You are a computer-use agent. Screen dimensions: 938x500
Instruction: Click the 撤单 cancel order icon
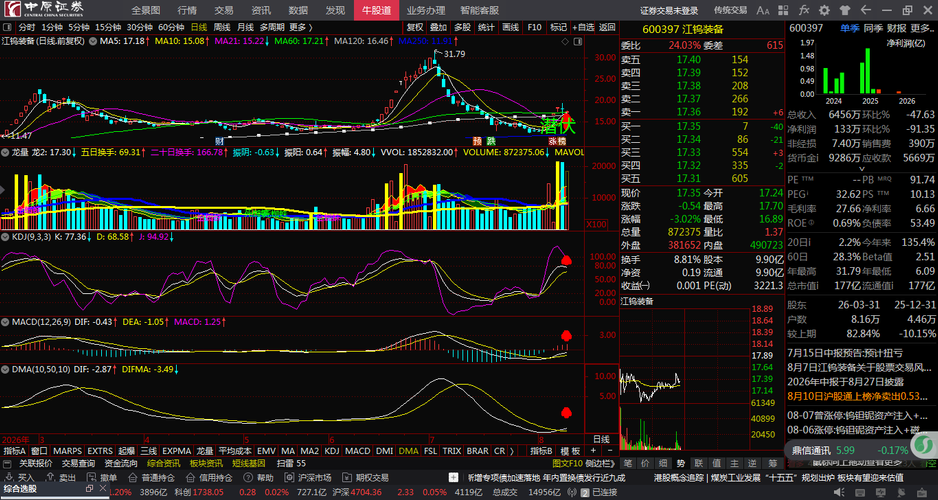click(x=90, y=478)
